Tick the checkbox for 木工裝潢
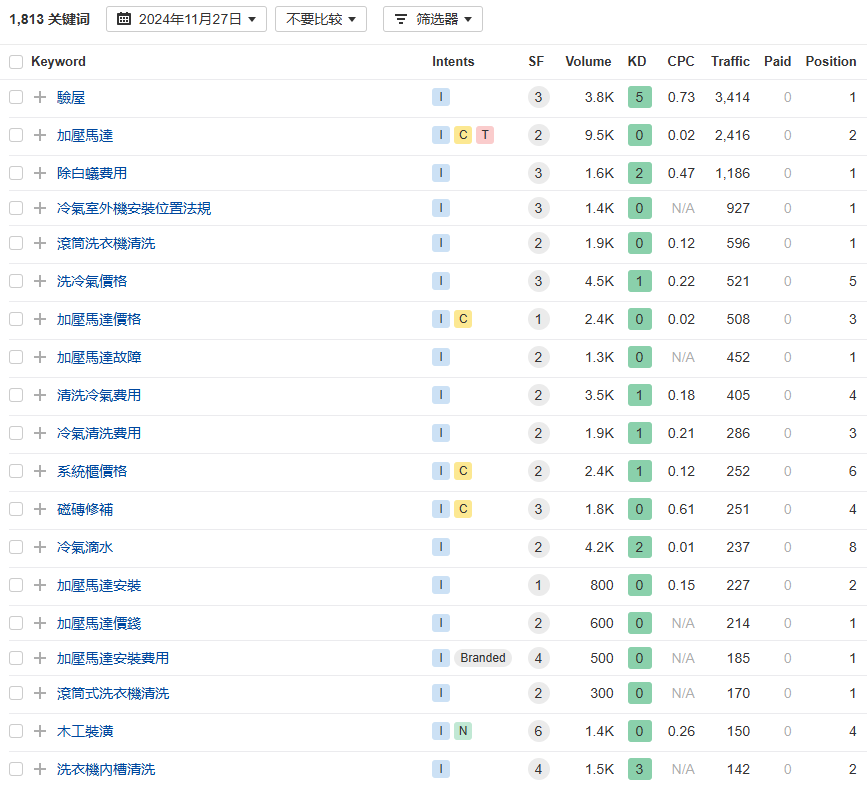This screenshot has width=867, height=787. 16,731
